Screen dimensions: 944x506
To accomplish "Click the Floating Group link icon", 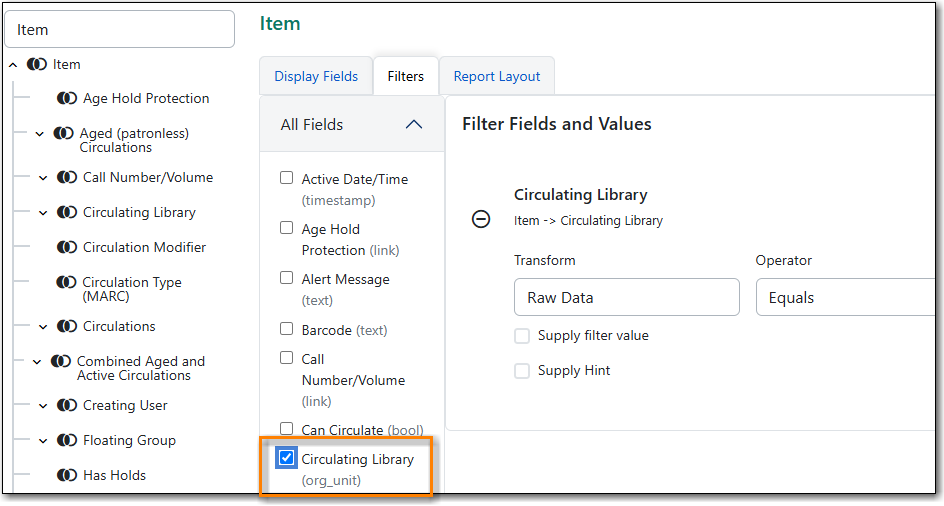I will tap(67, 440).
